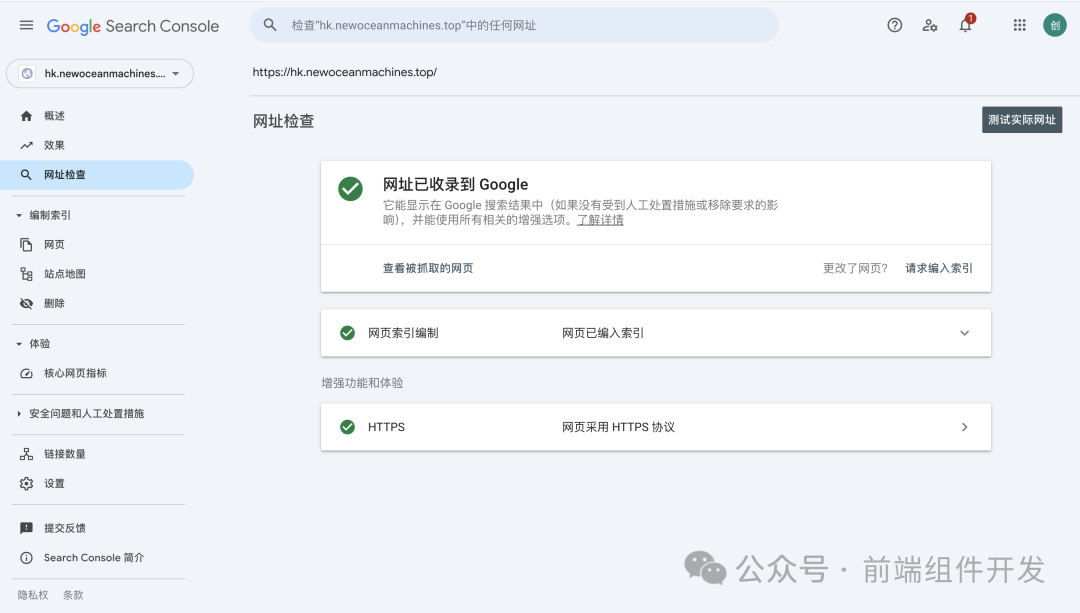Expand the 网页索引编制 result panel
The width and height of the screenshot is (1080, 613).
click(x=963, y=332)
